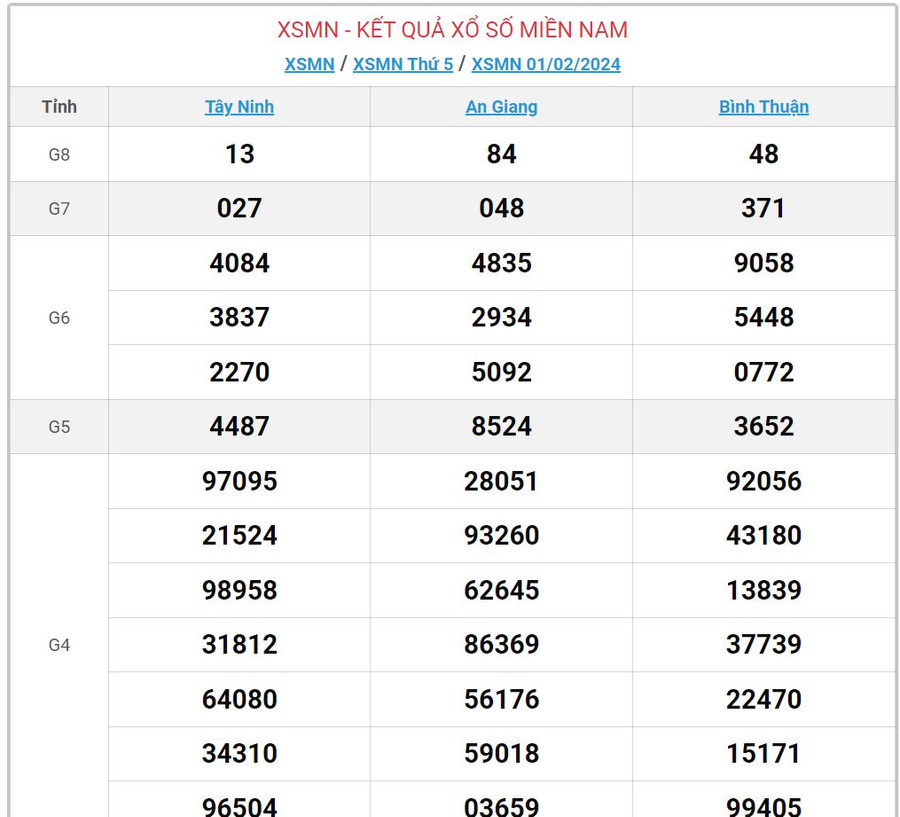Open the XSMN Thứ 5 link
This screenshot has height=817, width=900.
(x=402, y=64)
